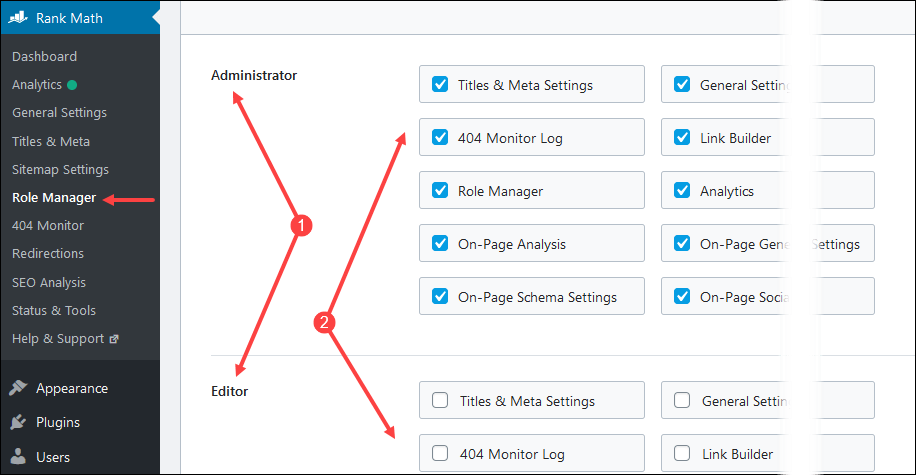Toggle Administrator On-Page Schema Settings checkbox

tap(440, 296)
